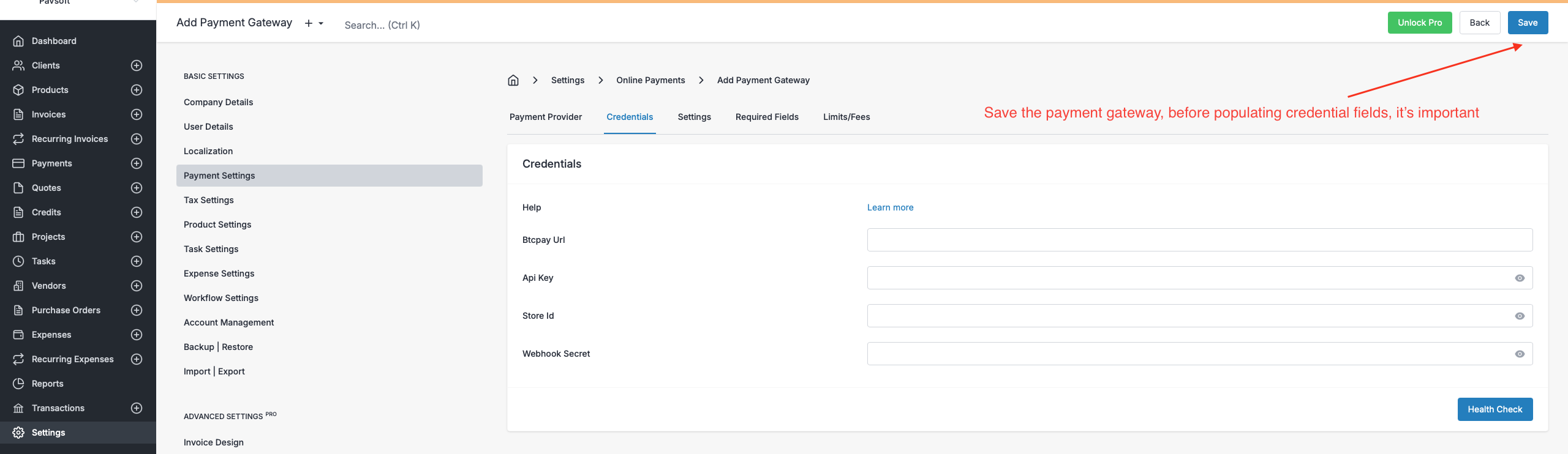Open Workflow Settings
The image size is (1568, 454).
[221, 298]
